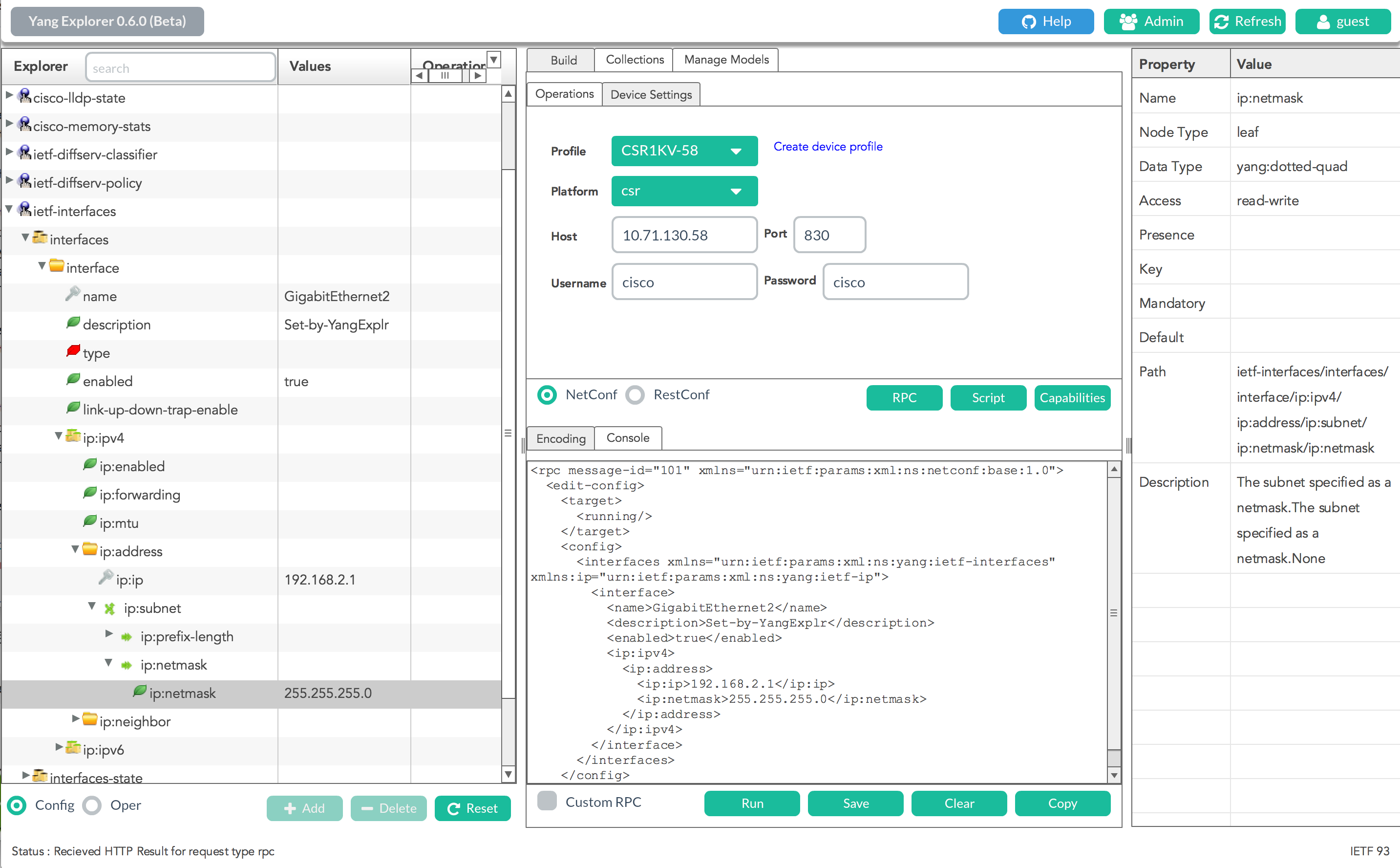Screen dimensions: 1400x868
Task: Enable the Custom RPC checkbox
Action: (547, 801)
